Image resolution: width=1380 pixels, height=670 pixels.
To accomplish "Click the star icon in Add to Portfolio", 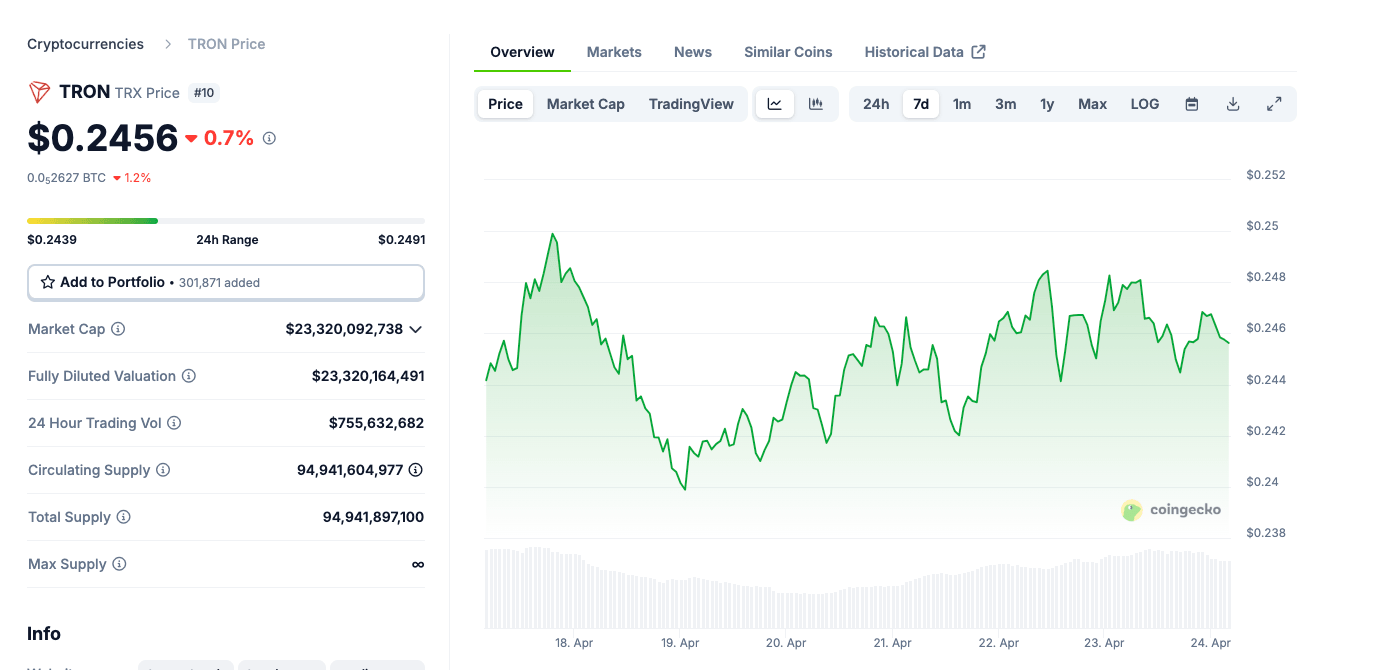I will 48,282.
